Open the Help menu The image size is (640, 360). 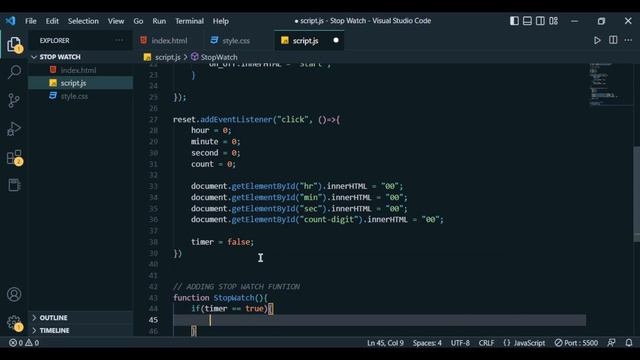click(220, 21)
